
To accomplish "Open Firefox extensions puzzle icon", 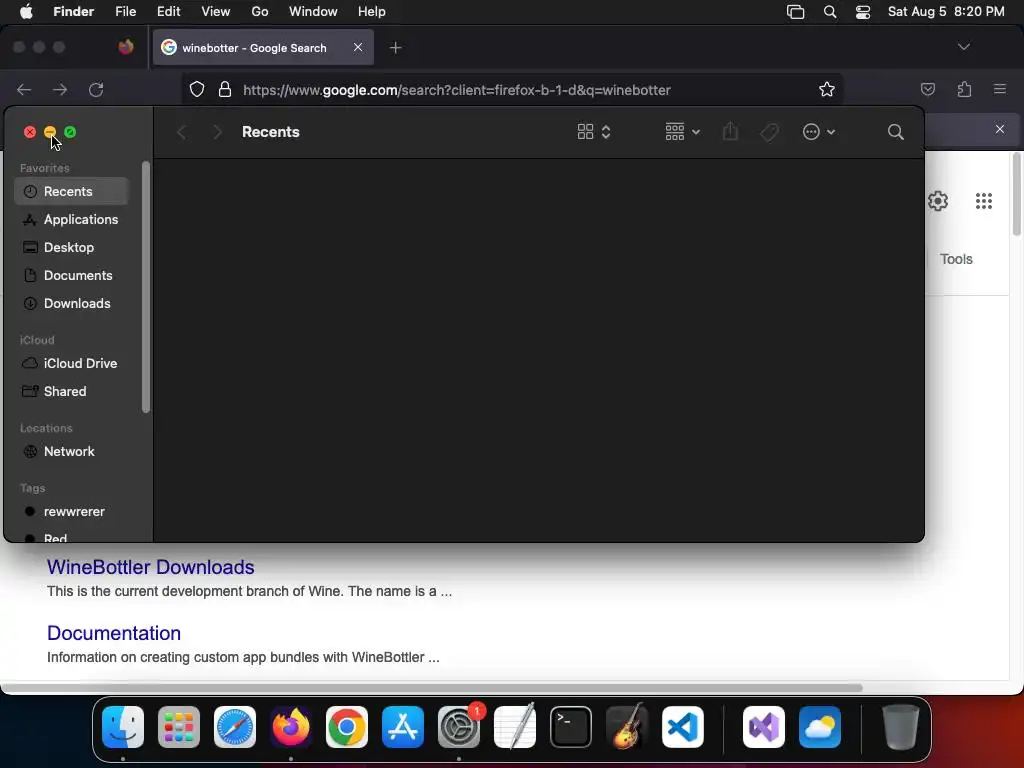I will (965, 89).
